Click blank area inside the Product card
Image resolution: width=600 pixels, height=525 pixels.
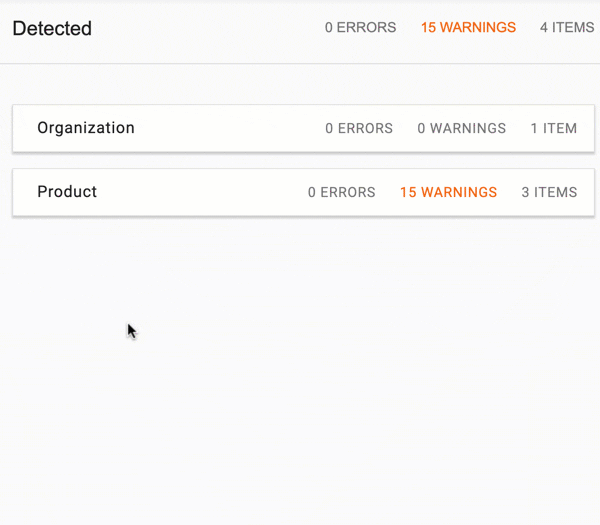click(203, 192)
